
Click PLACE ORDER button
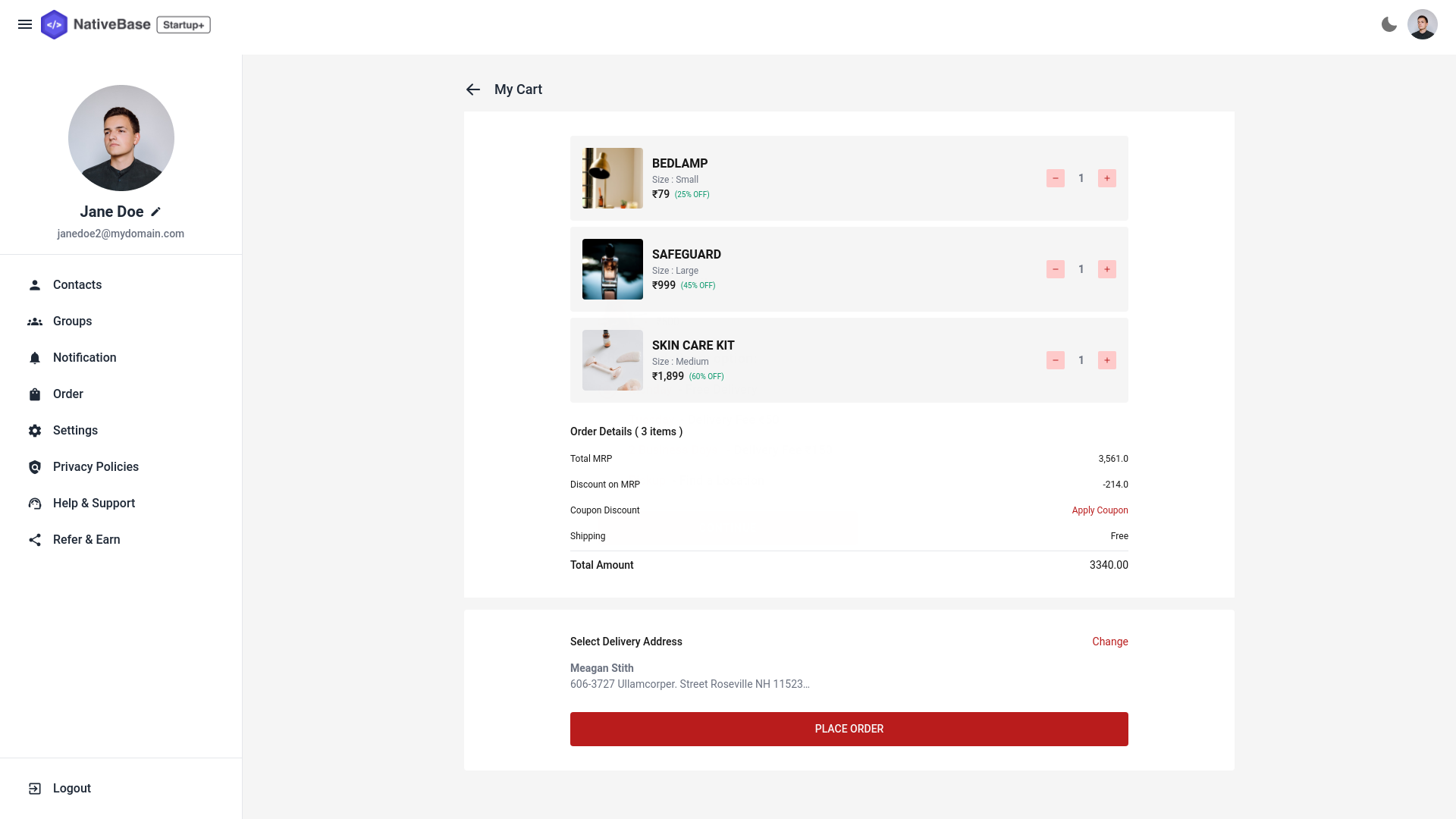point(849,728)
